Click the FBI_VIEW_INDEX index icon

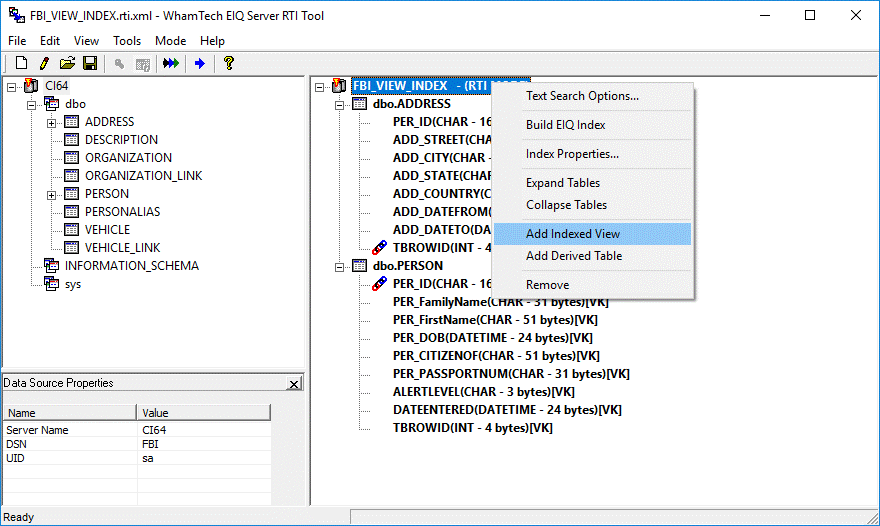coord(339,86)
